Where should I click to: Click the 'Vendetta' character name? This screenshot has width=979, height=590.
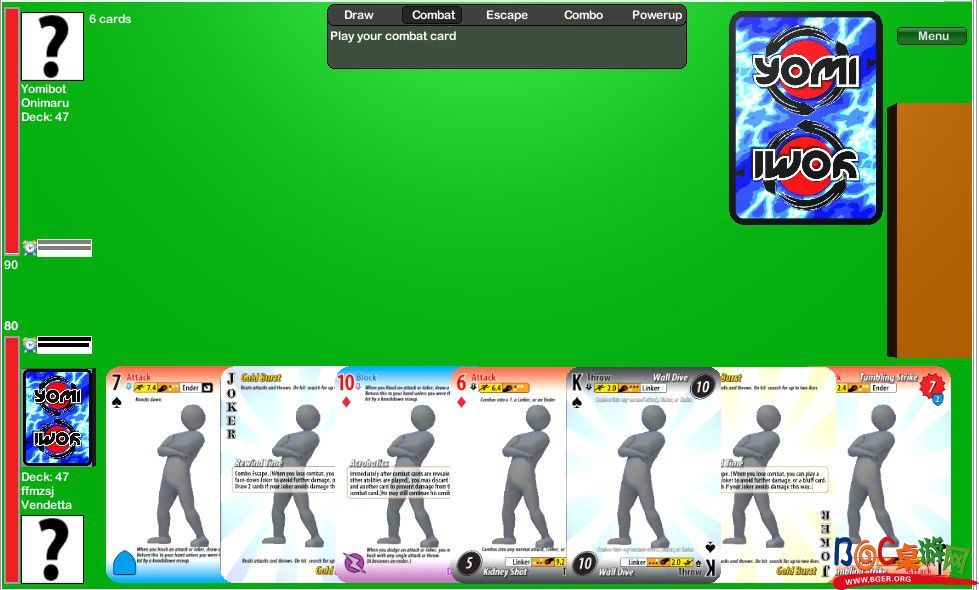tap(46, 504)
